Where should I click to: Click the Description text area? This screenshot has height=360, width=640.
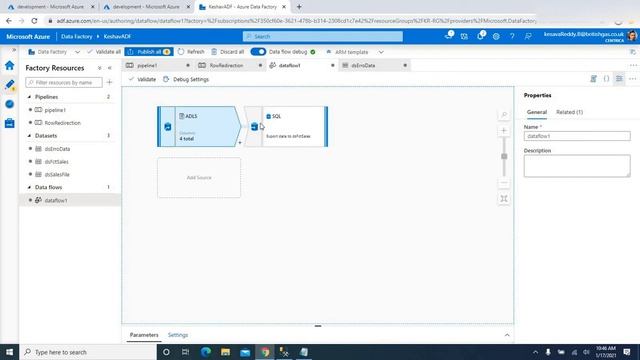pos(577,166)
